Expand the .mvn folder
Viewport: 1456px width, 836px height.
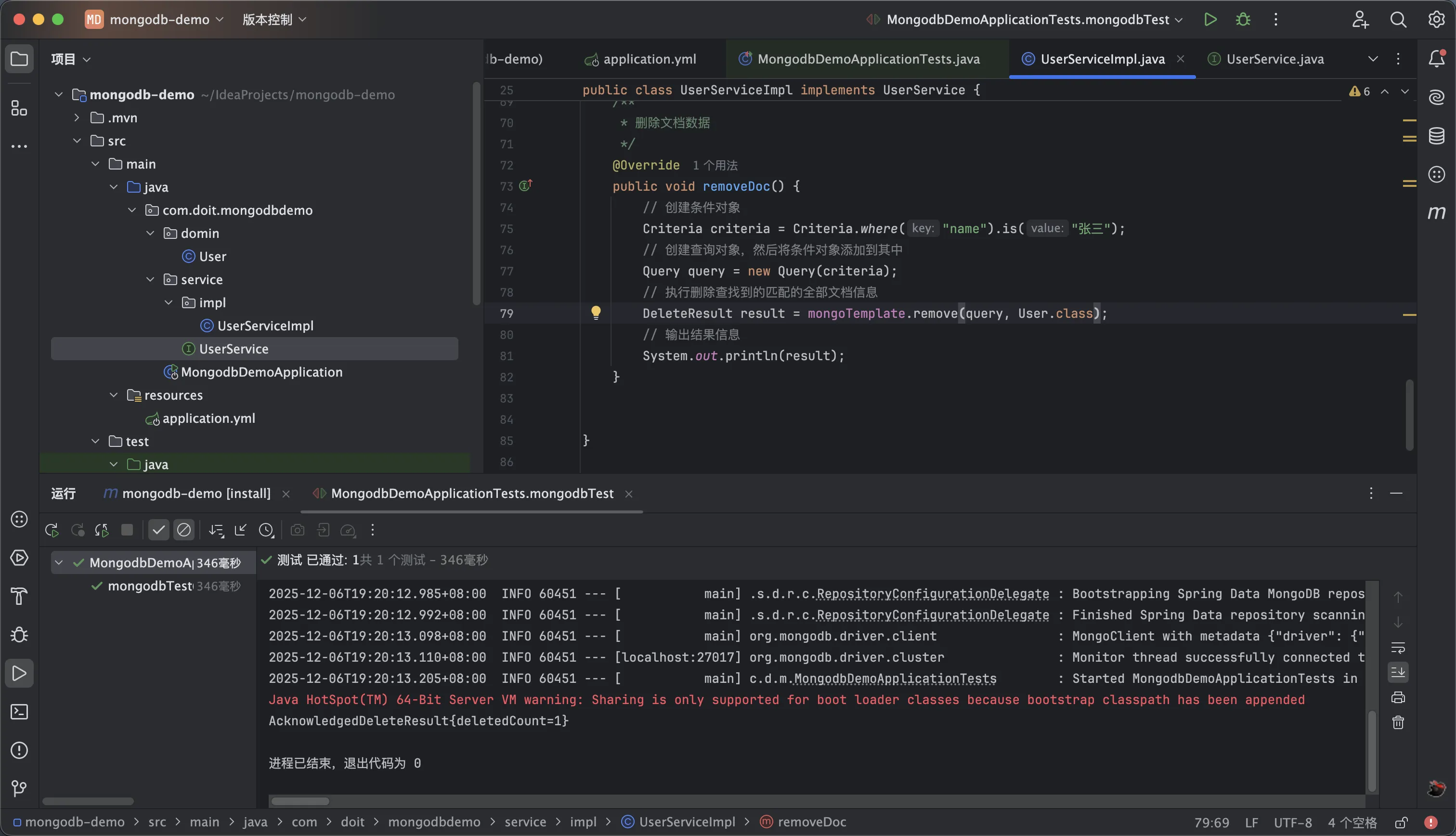77,118
